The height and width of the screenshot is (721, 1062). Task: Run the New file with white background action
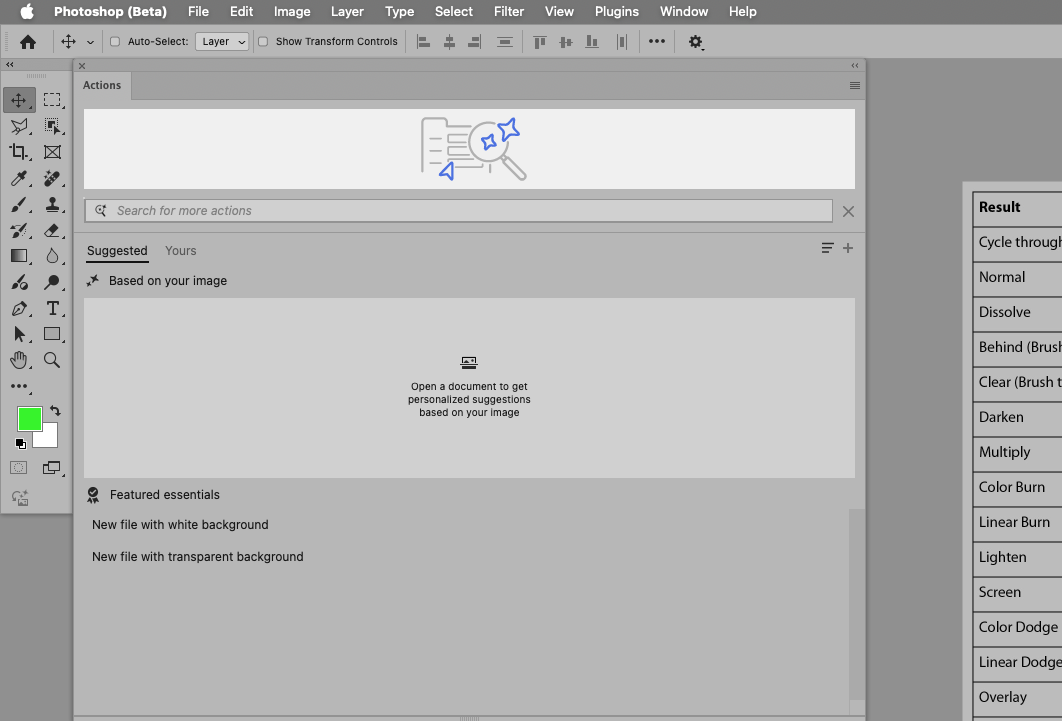180,524
